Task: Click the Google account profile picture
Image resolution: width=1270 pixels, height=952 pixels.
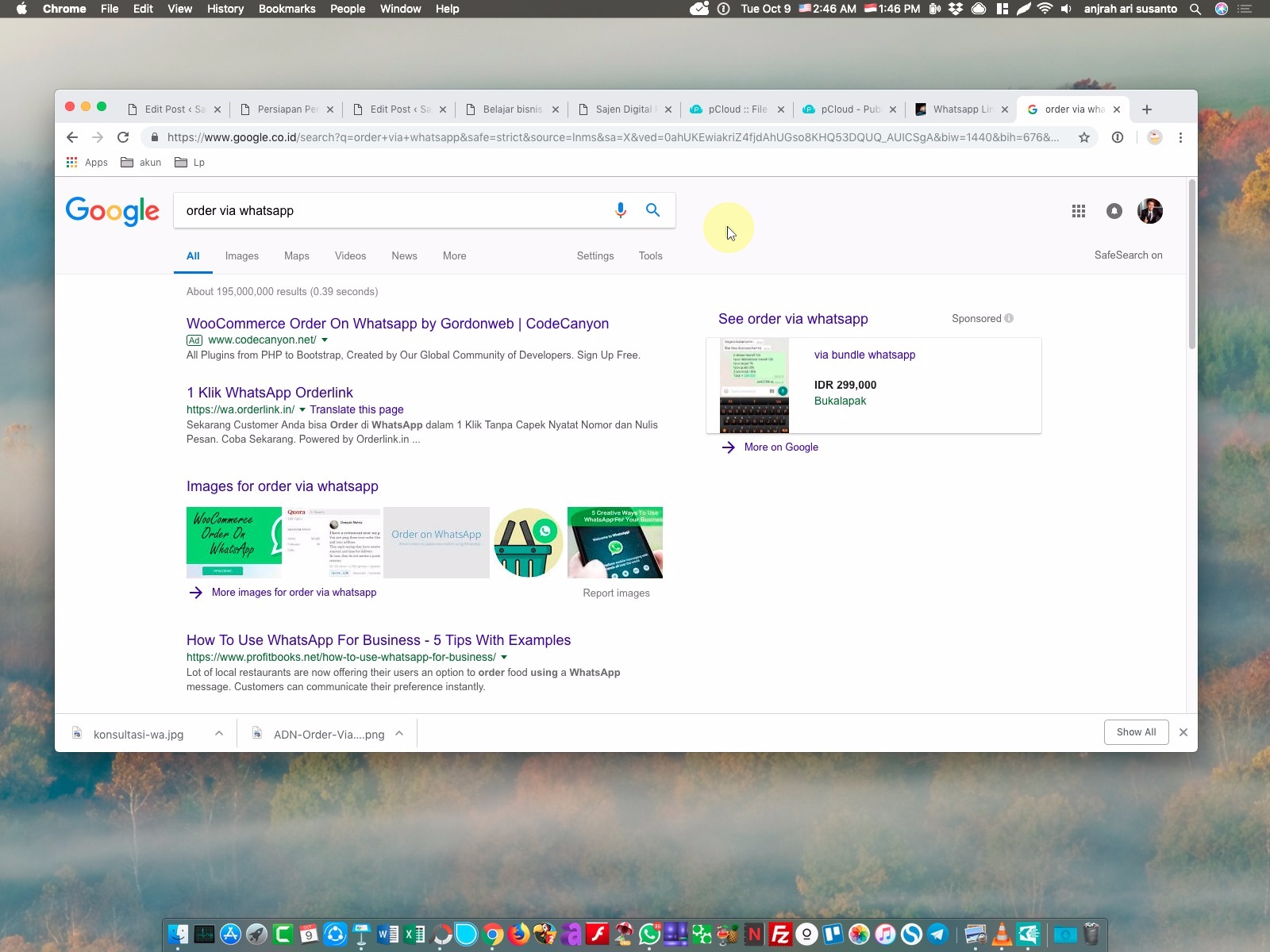Action: [1149, 211]
